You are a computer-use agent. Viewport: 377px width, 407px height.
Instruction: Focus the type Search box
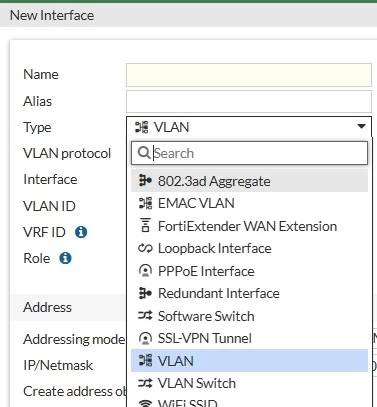(x=249, y=153)
